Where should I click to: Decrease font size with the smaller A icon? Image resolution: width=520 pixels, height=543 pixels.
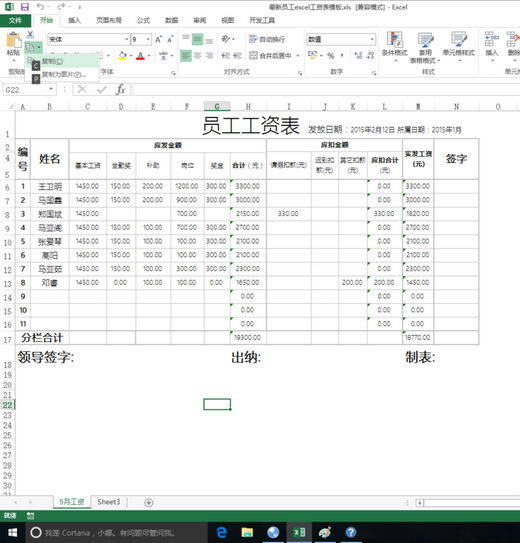point(170,39)
